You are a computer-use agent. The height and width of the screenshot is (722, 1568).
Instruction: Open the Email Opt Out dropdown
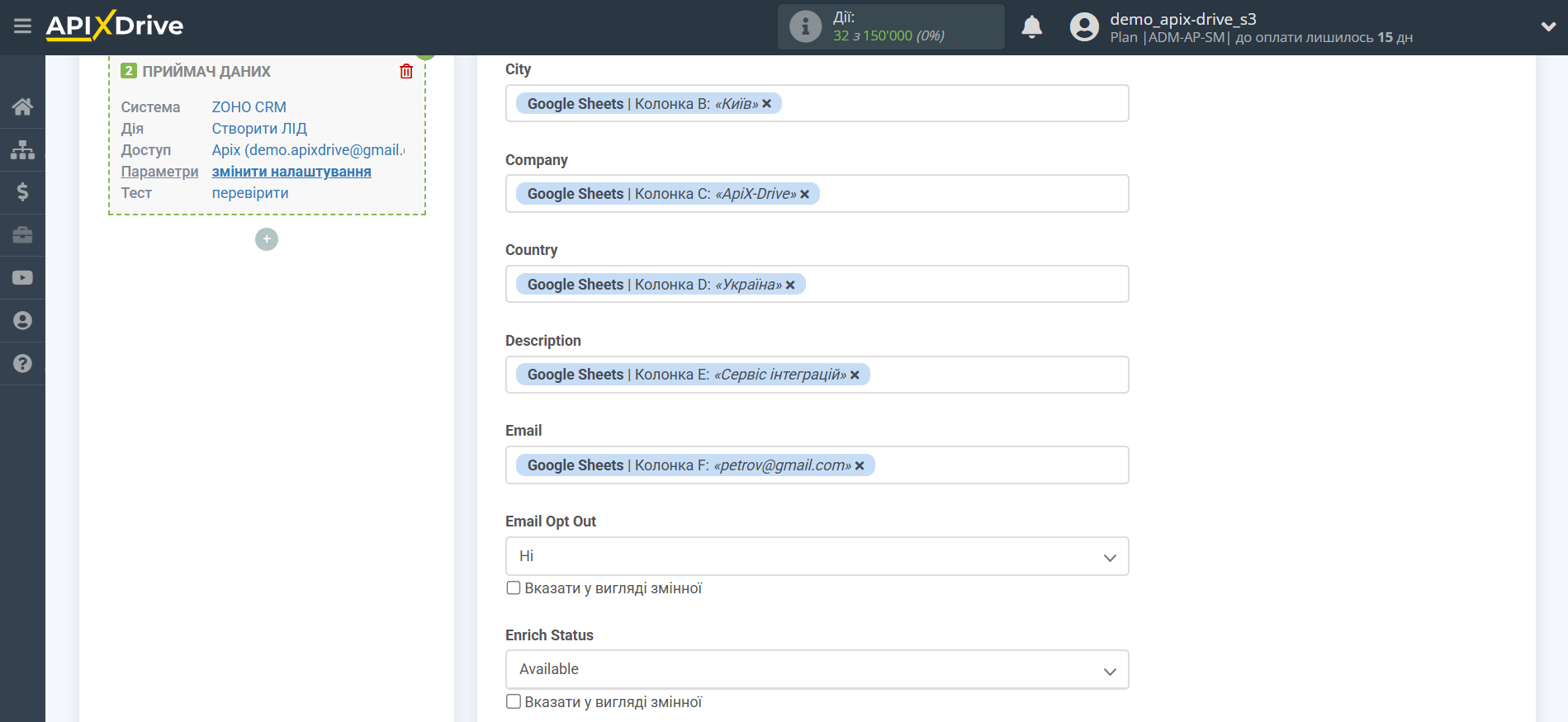(817, 556)
